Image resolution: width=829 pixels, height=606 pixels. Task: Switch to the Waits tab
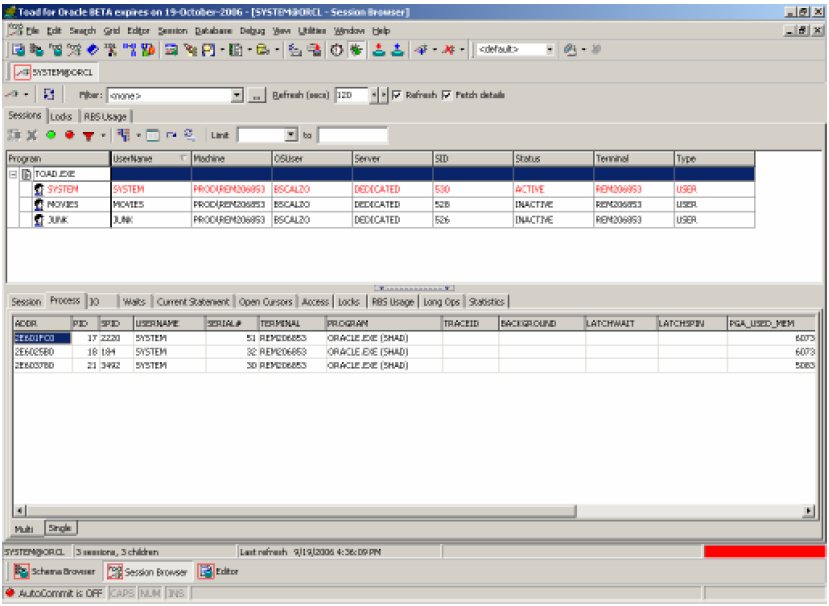coord(134,302)
